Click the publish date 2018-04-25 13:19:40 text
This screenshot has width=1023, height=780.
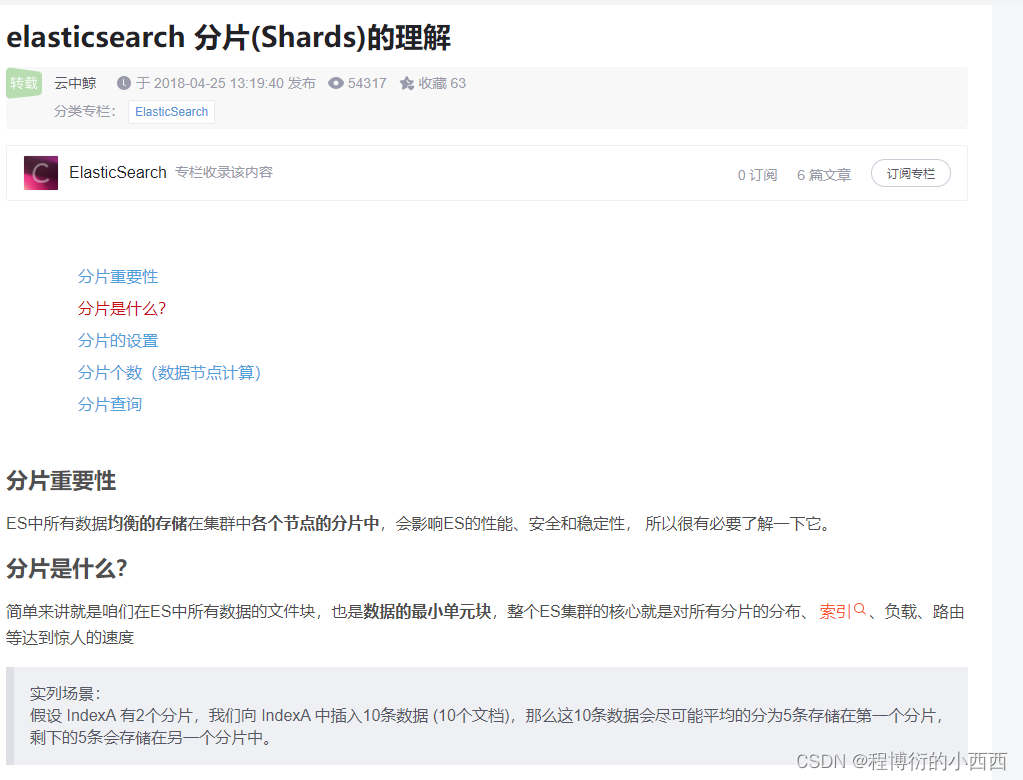(x=219, y=83)
